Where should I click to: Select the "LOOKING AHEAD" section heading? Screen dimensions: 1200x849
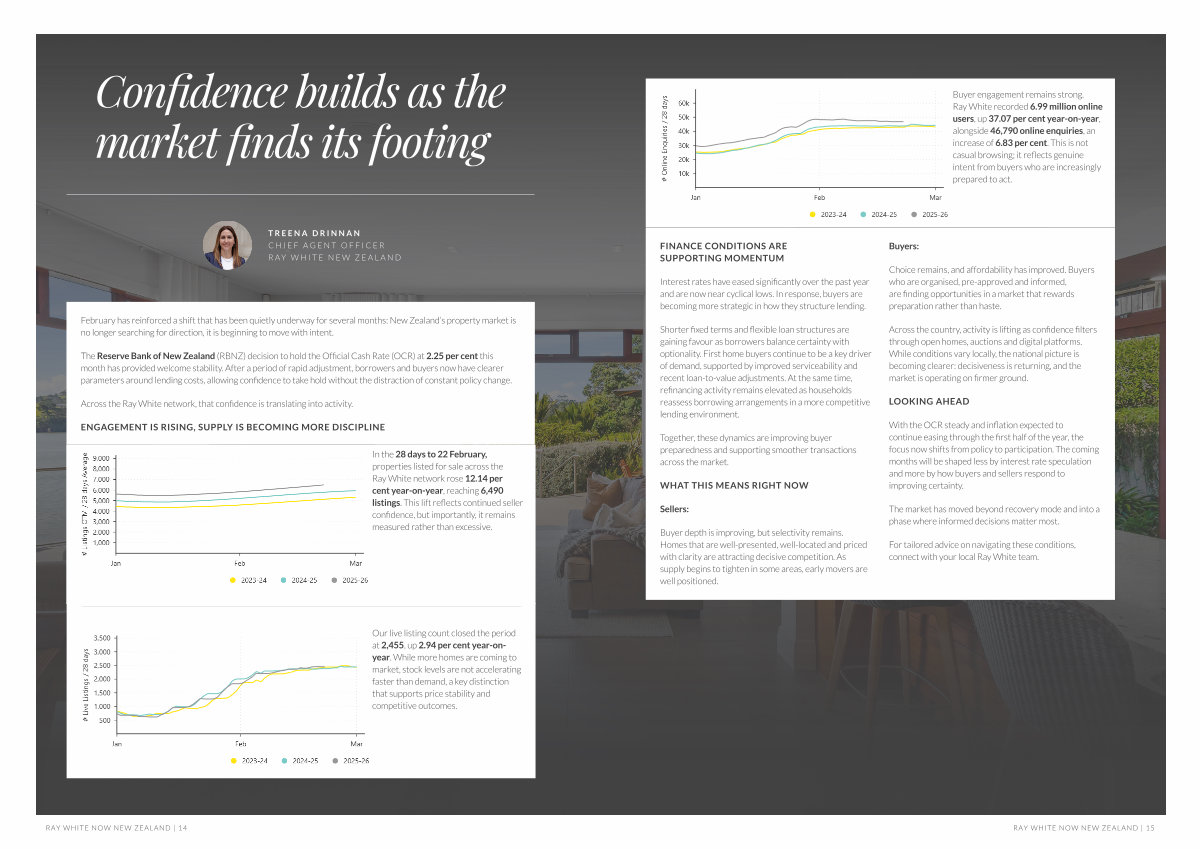[929, 401]
